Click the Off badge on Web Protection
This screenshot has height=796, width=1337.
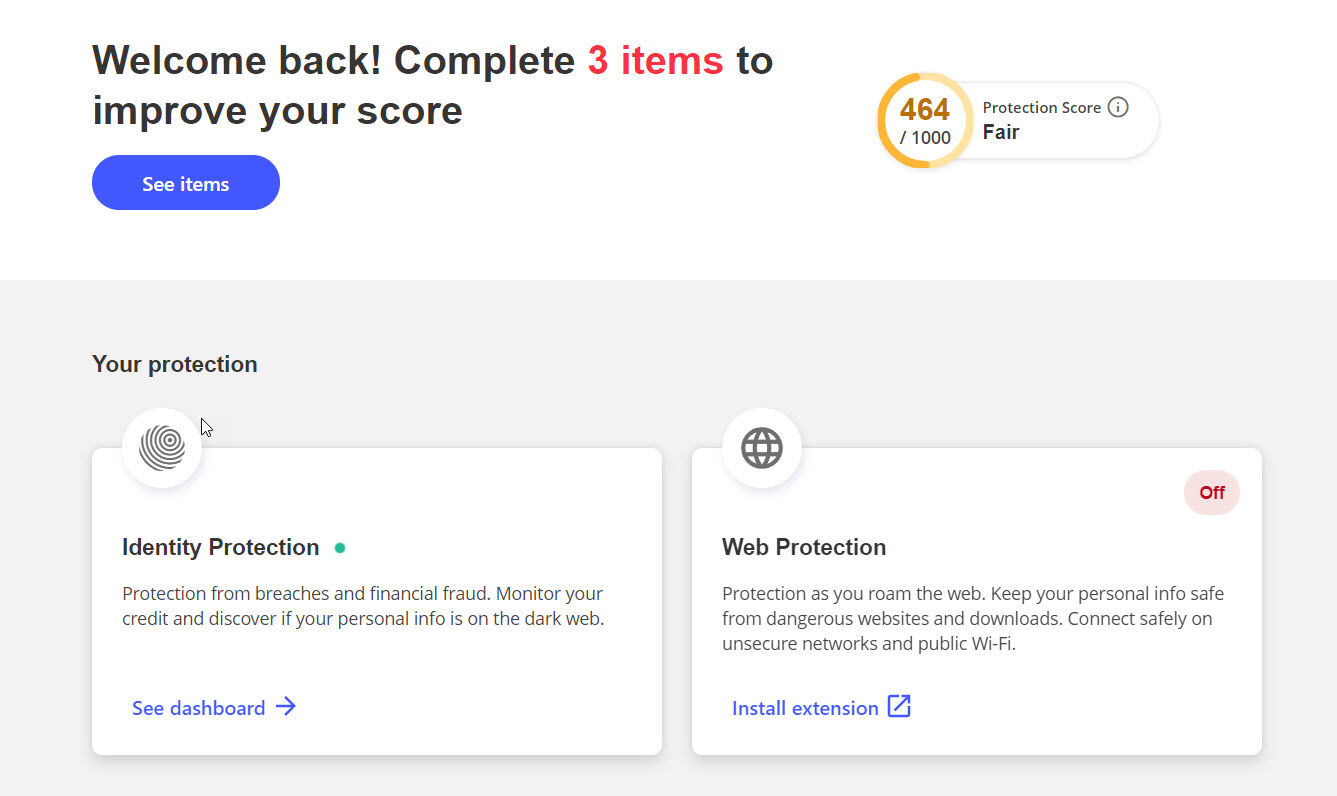coord(1212,493)
